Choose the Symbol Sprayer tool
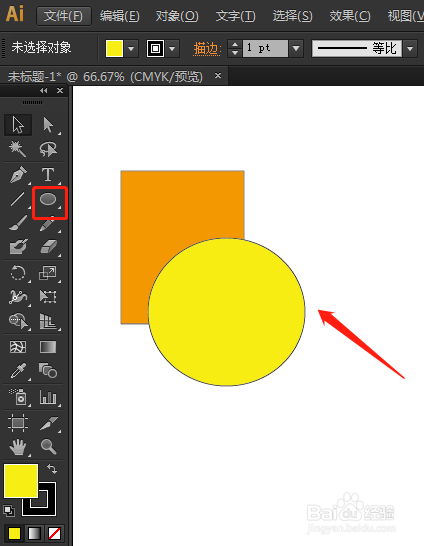This screenshot has height=546, width=424. pos(18,397)
